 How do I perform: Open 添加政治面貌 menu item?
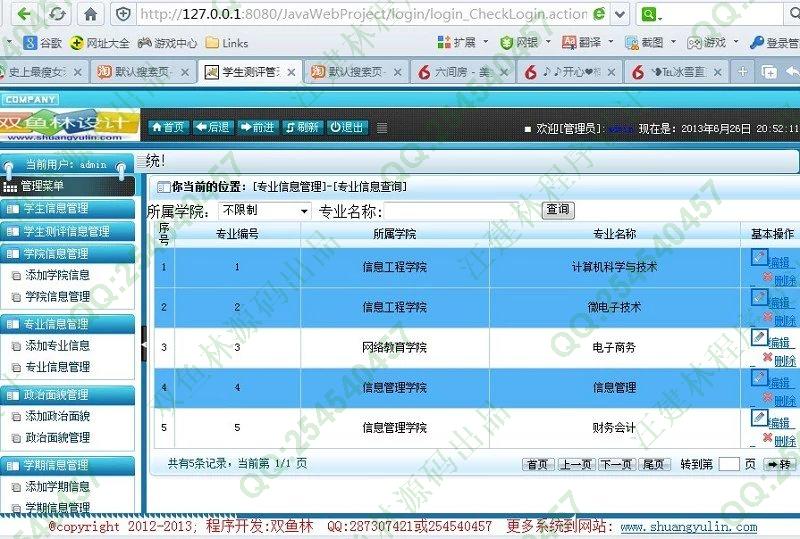(x=57, y=416)
